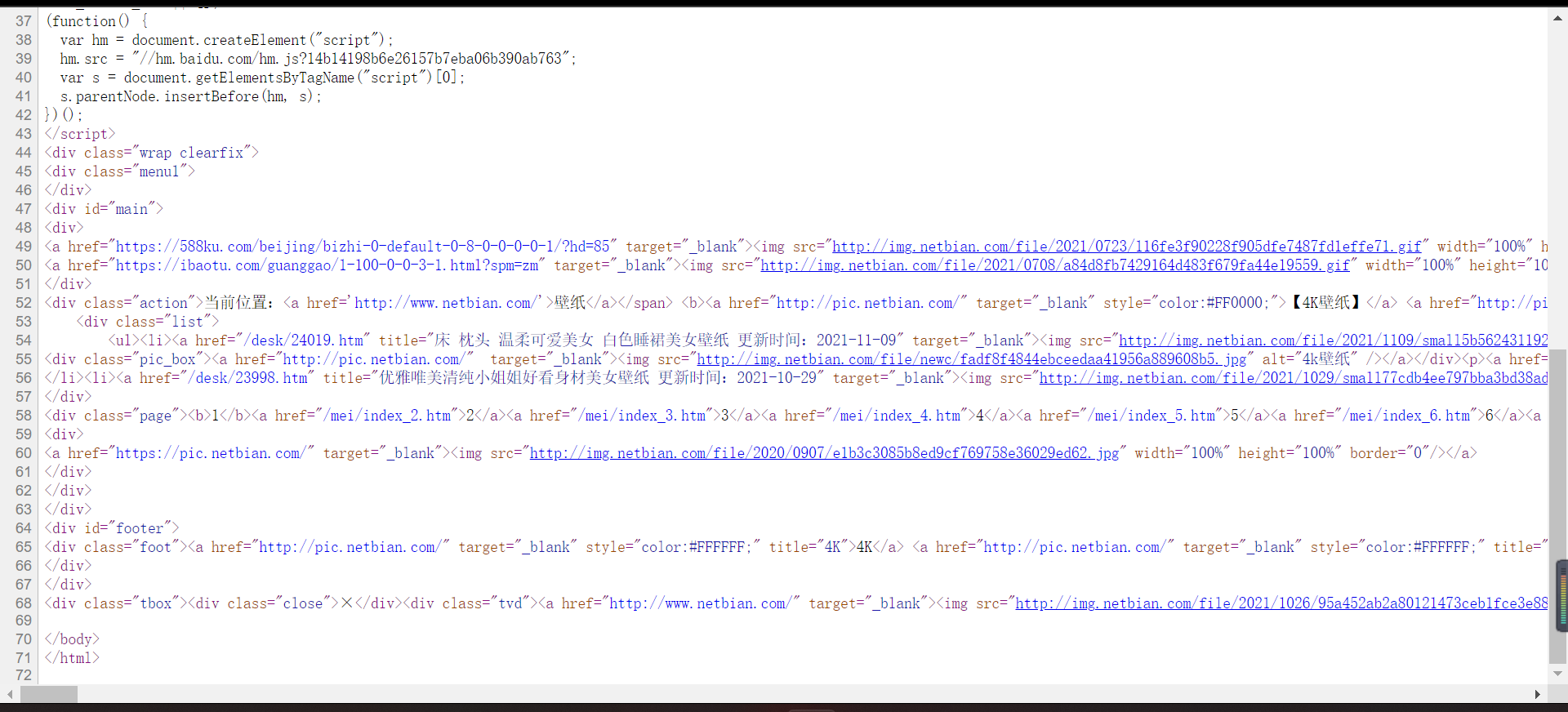Click the s.parentNode.insertBefore(hm, s) statement
Viewport: 1568px width, 712px height.
(x=191, y=96)
